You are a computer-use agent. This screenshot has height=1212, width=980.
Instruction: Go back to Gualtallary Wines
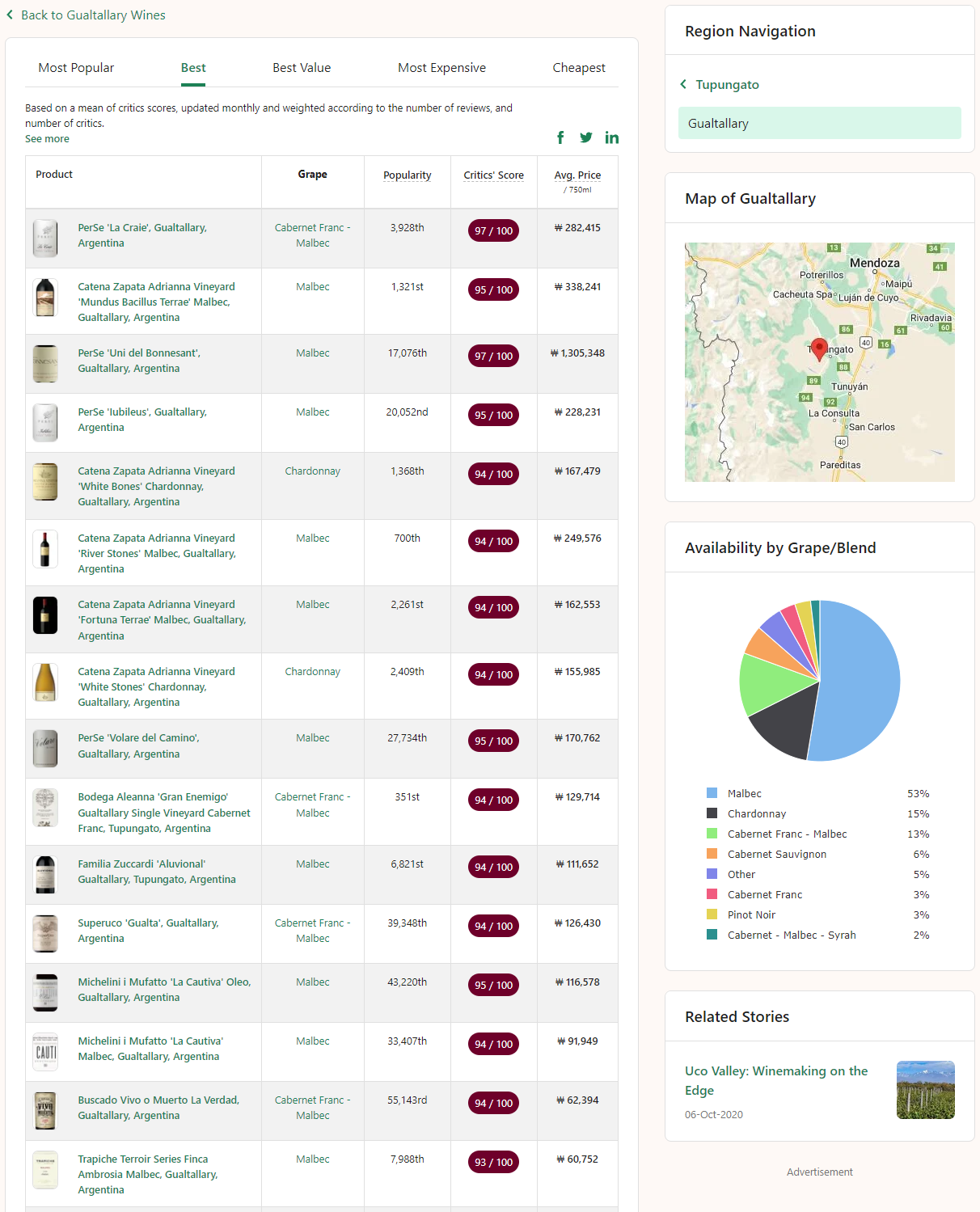pos(93,15)
